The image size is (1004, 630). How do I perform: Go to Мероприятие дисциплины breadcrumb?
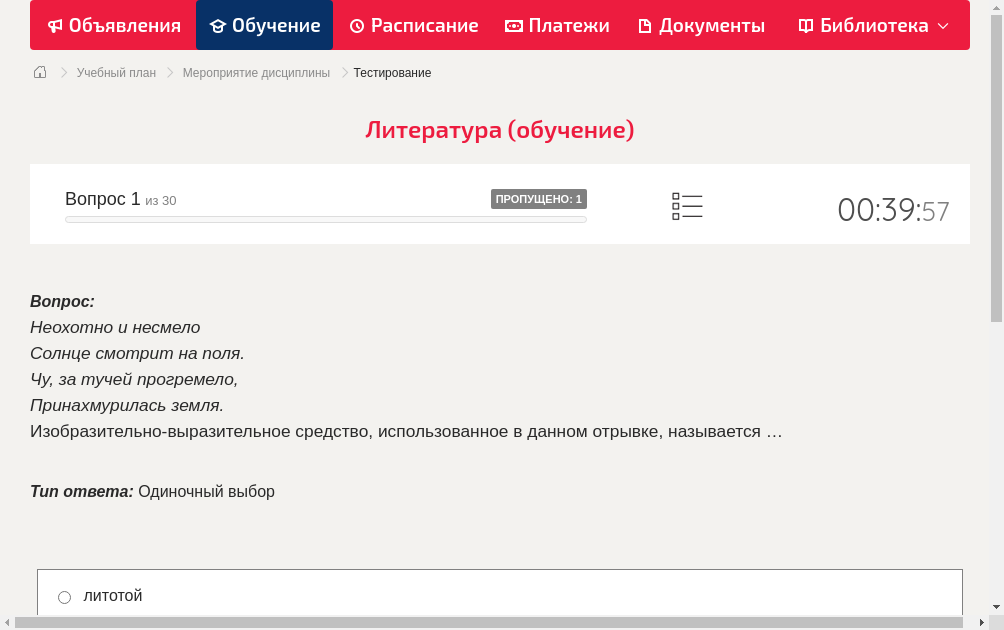pos(256,73)
